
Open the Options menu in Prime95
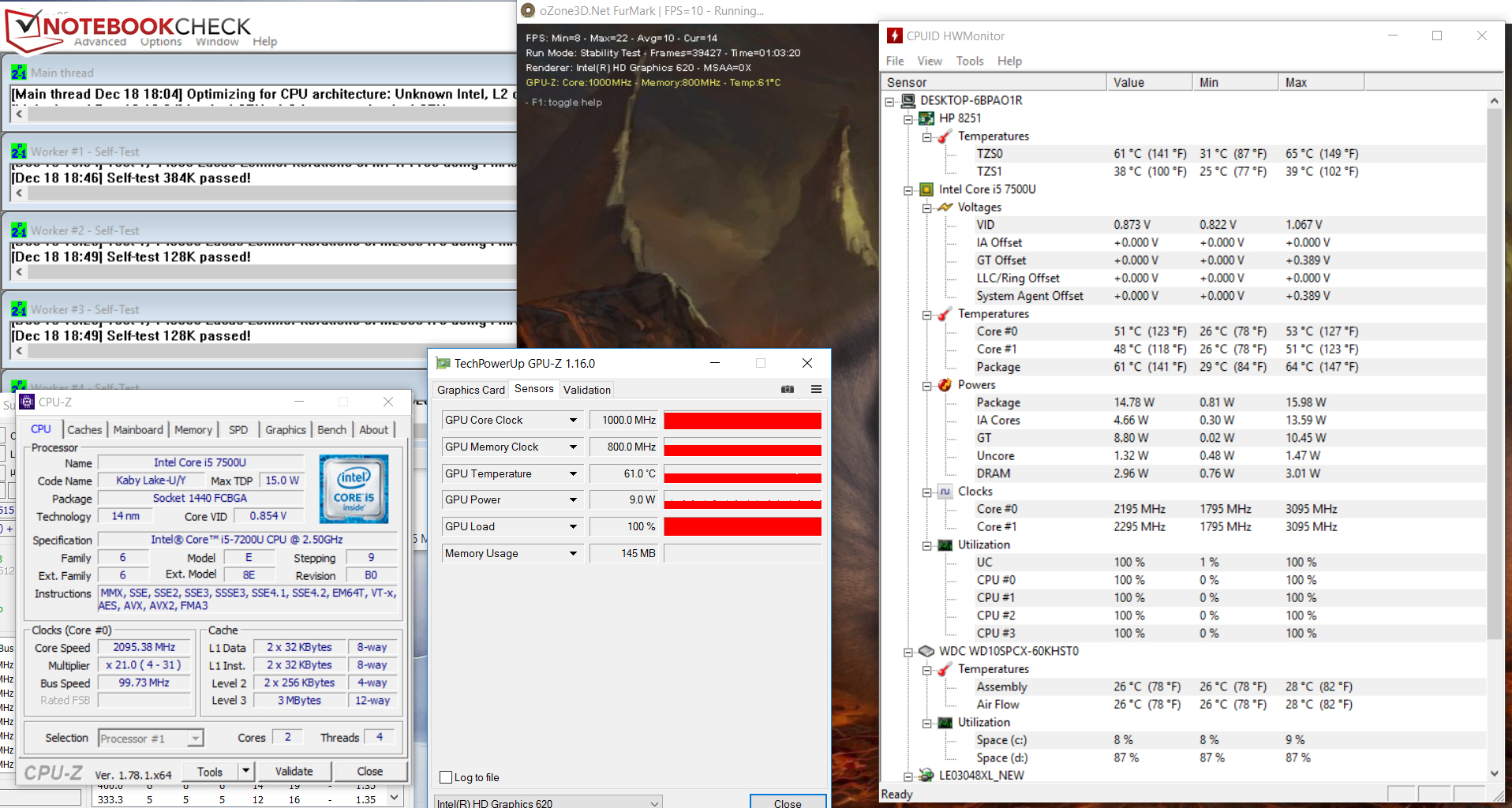[x=161, y=42]
